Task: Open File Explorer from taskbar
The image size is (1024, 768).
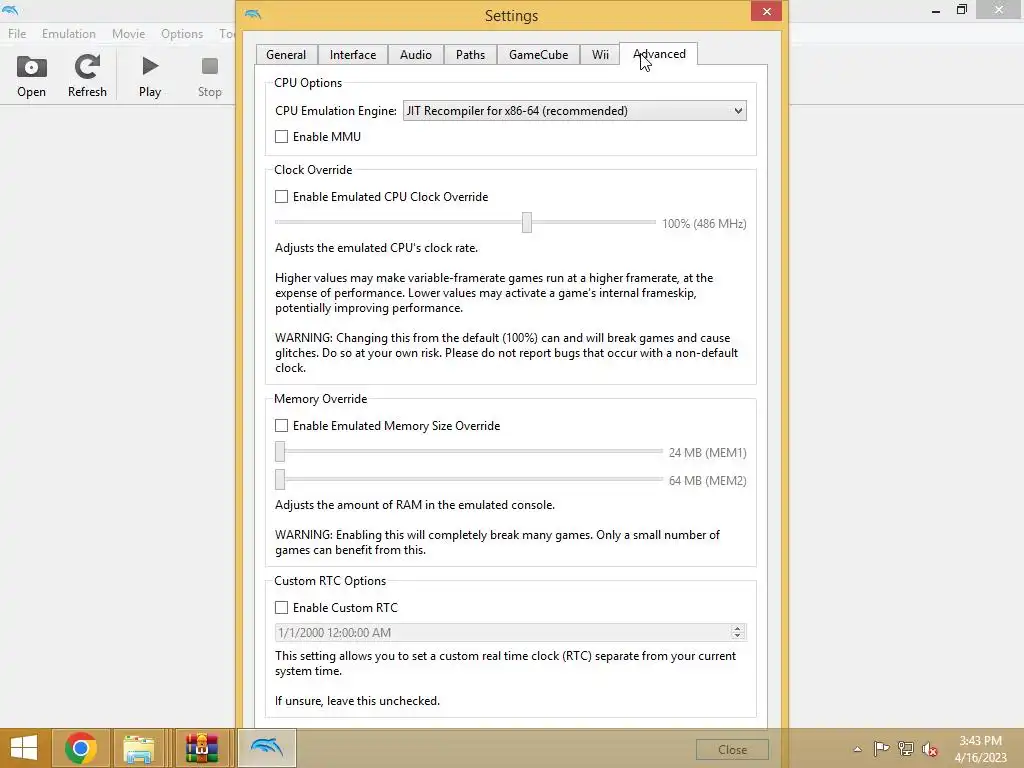Action: (138, 748)
